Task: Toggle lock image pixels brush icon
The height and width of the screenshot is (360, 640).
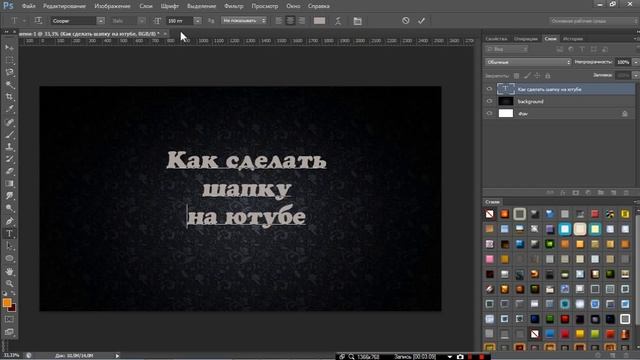Action: click(x=527, y=76)
